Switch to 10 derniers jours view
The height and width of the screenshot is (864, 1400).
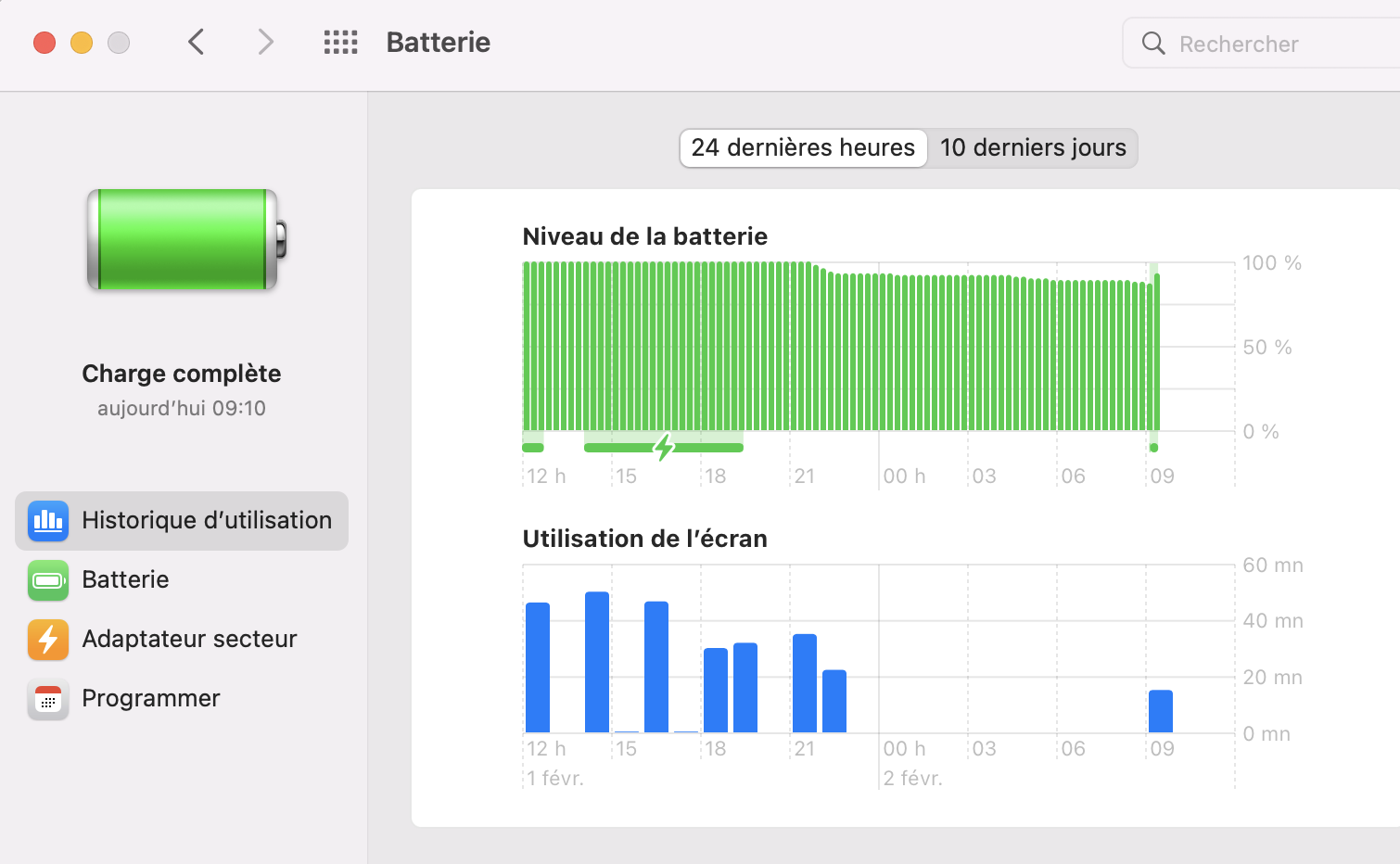pos(1033,148)
